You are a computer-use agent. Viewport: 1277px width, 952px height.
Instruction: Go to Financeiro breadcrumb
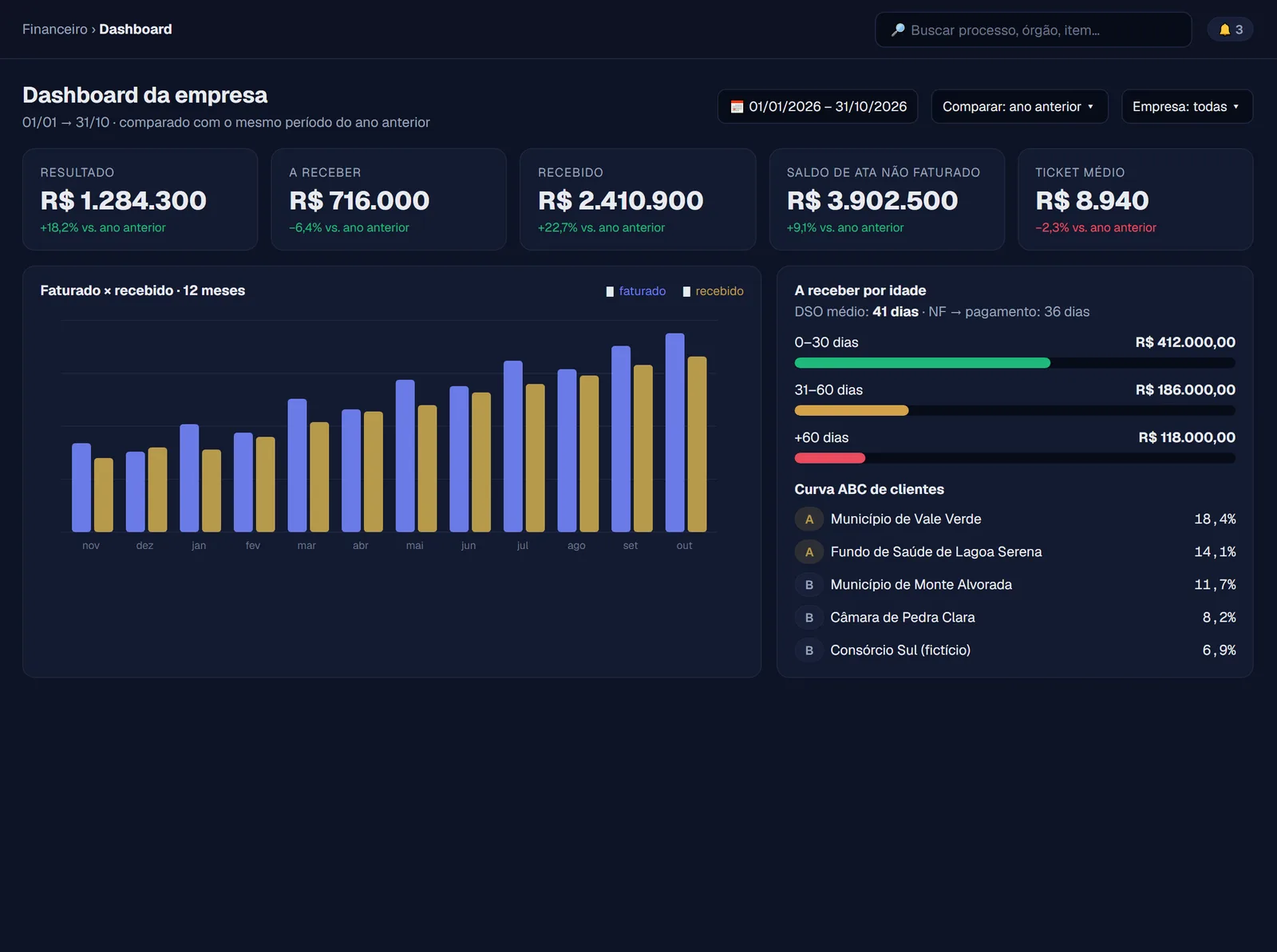55,30
